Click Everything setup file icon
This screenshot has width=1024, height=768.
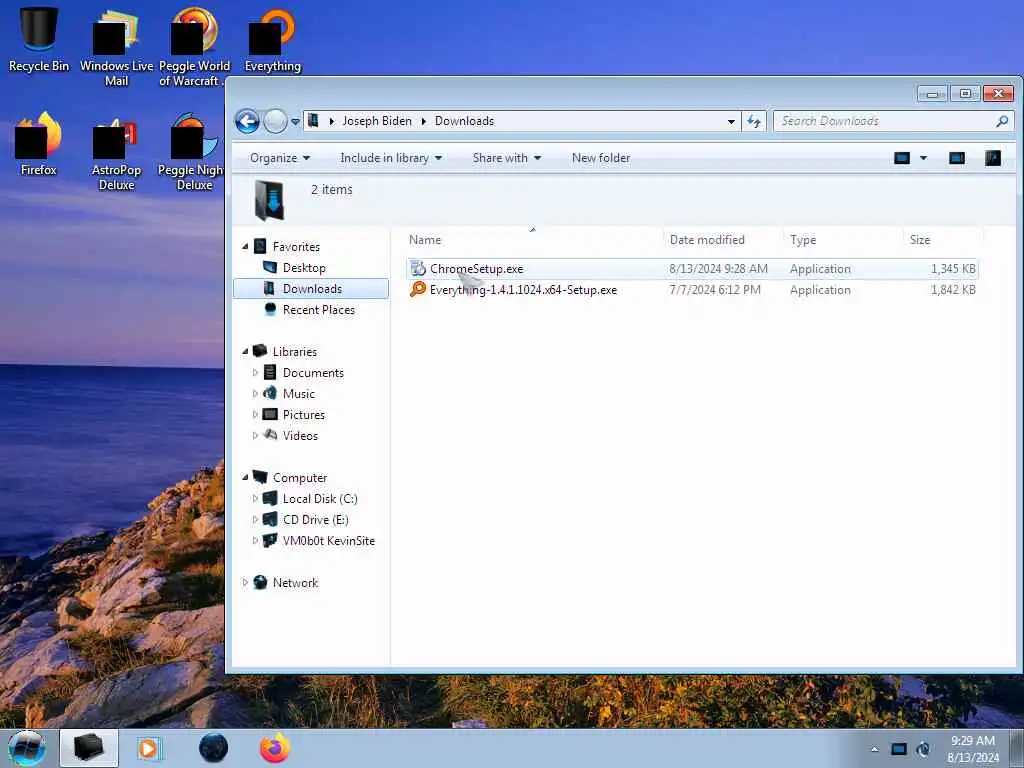point(418,289)
